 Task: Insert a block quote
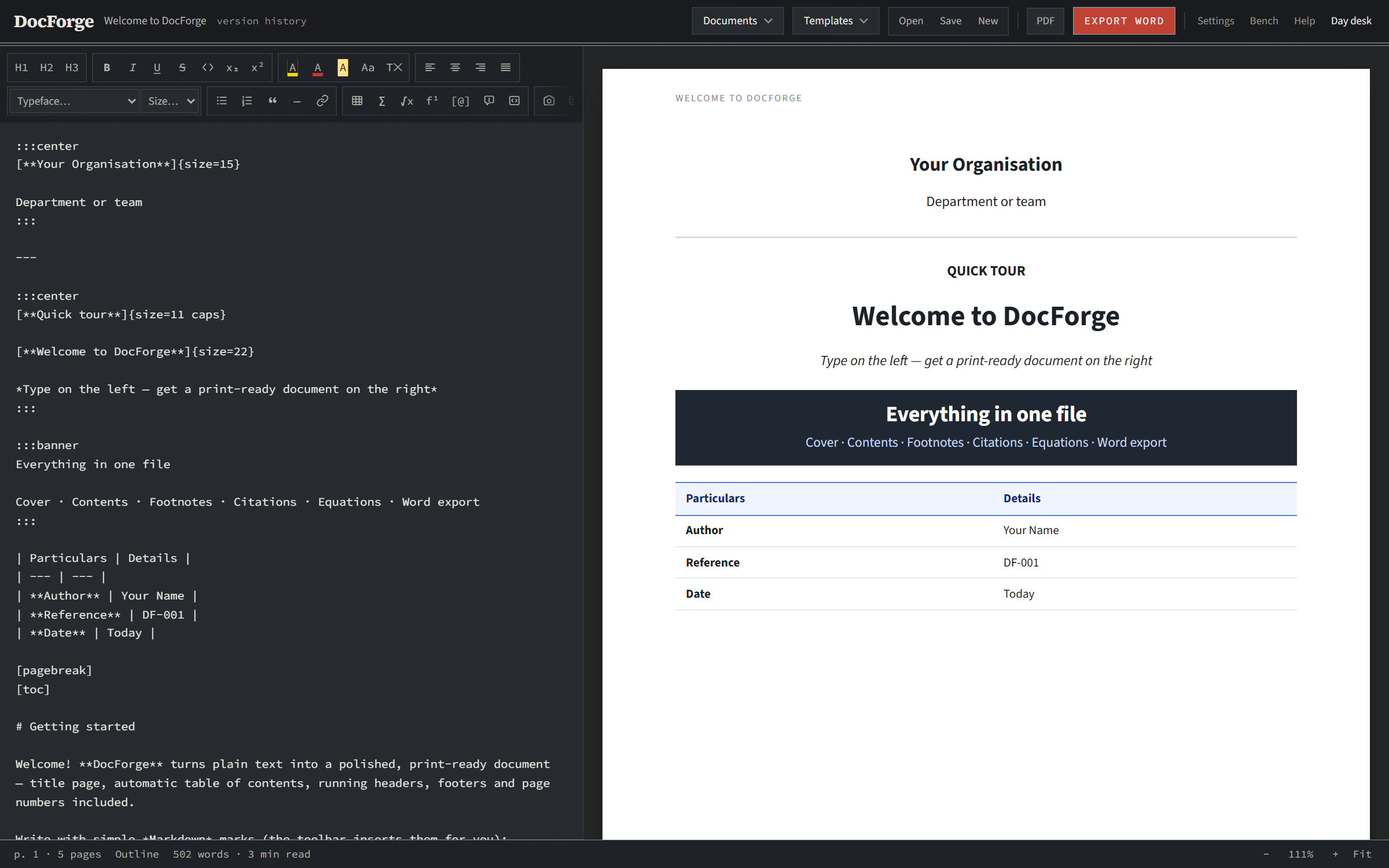[272, 101]
